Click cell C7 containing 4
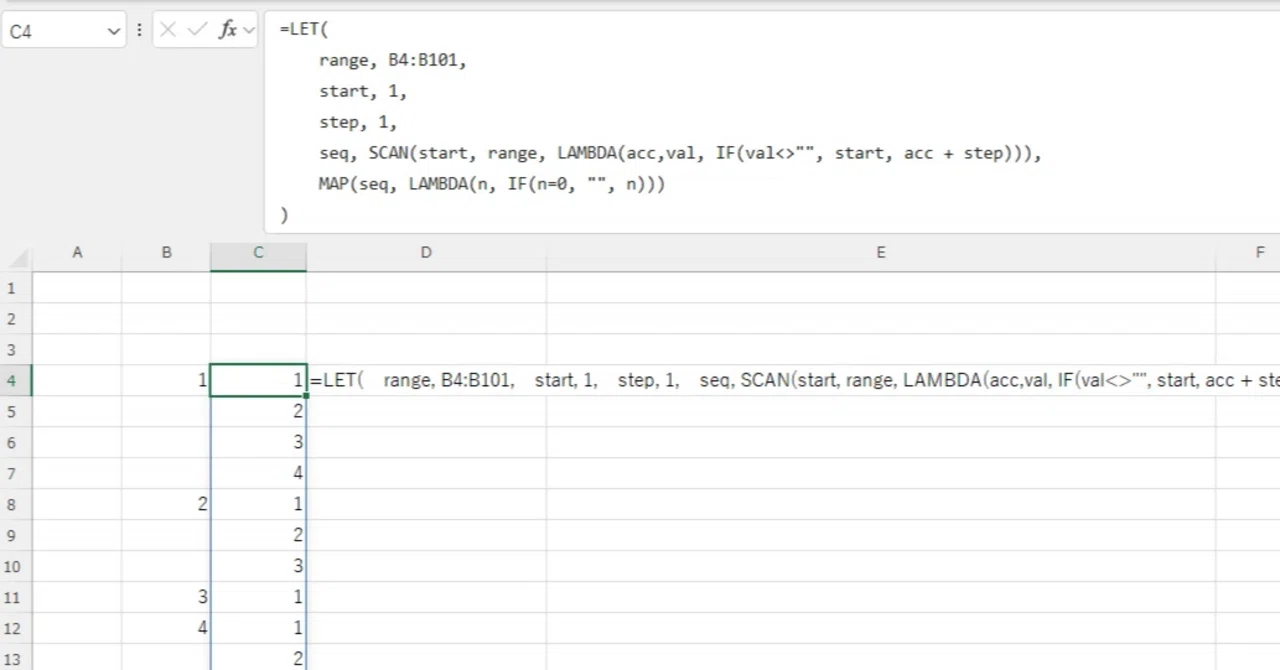This screenshot has height=670, width=1280. pyautogui.click(x=258, y=474)
